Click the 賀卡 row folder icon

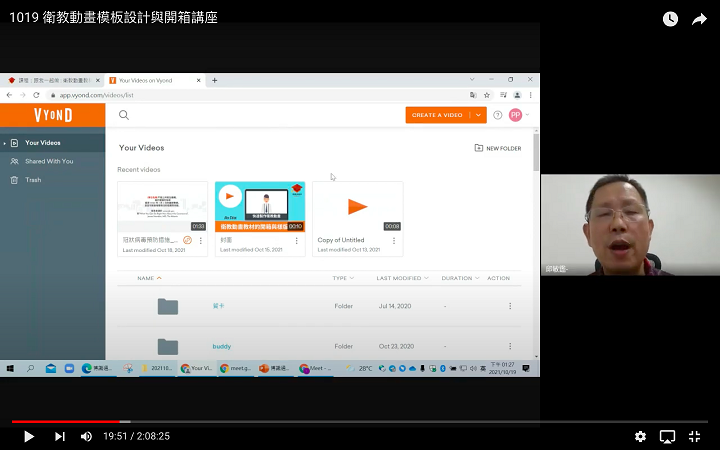point(168,306)
